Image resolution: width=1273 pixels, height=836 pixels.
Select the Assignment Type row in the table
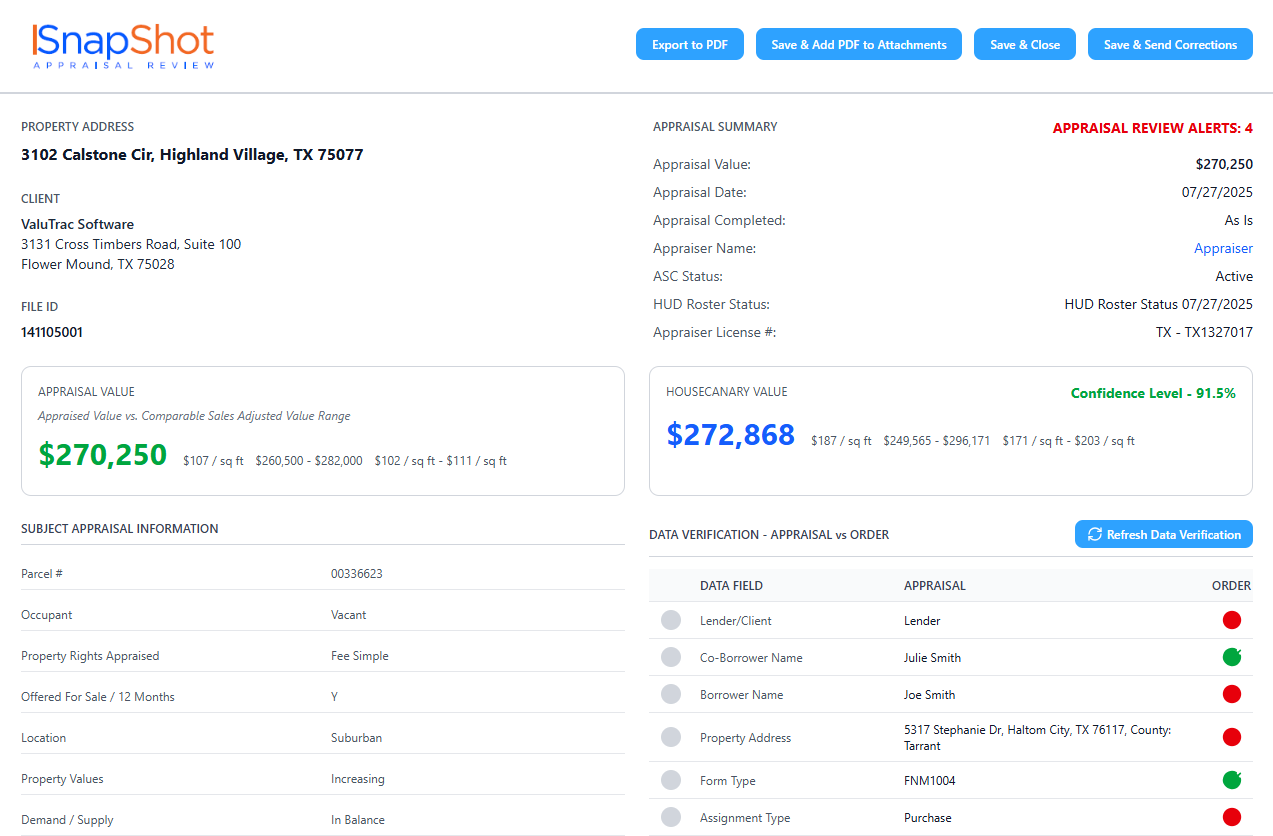950,817
